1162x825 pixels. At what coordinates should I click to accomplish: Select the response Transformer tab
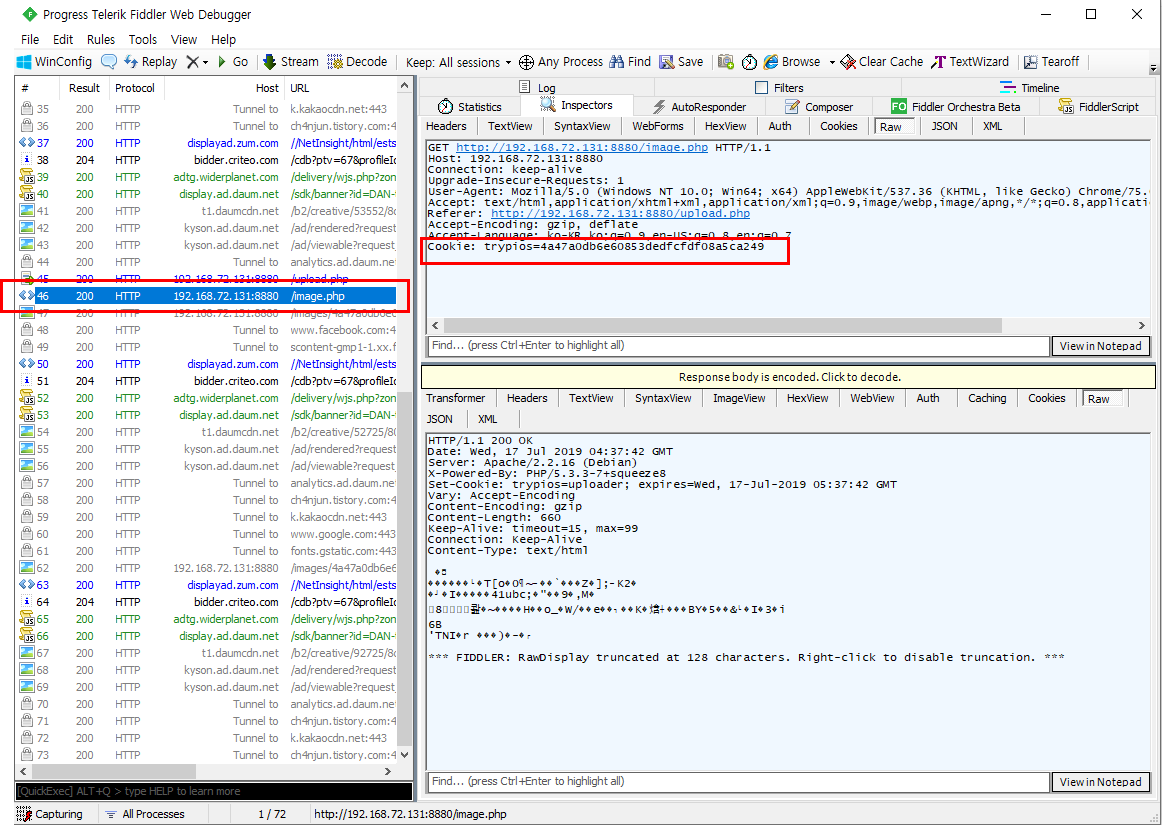tap(456, 398)
